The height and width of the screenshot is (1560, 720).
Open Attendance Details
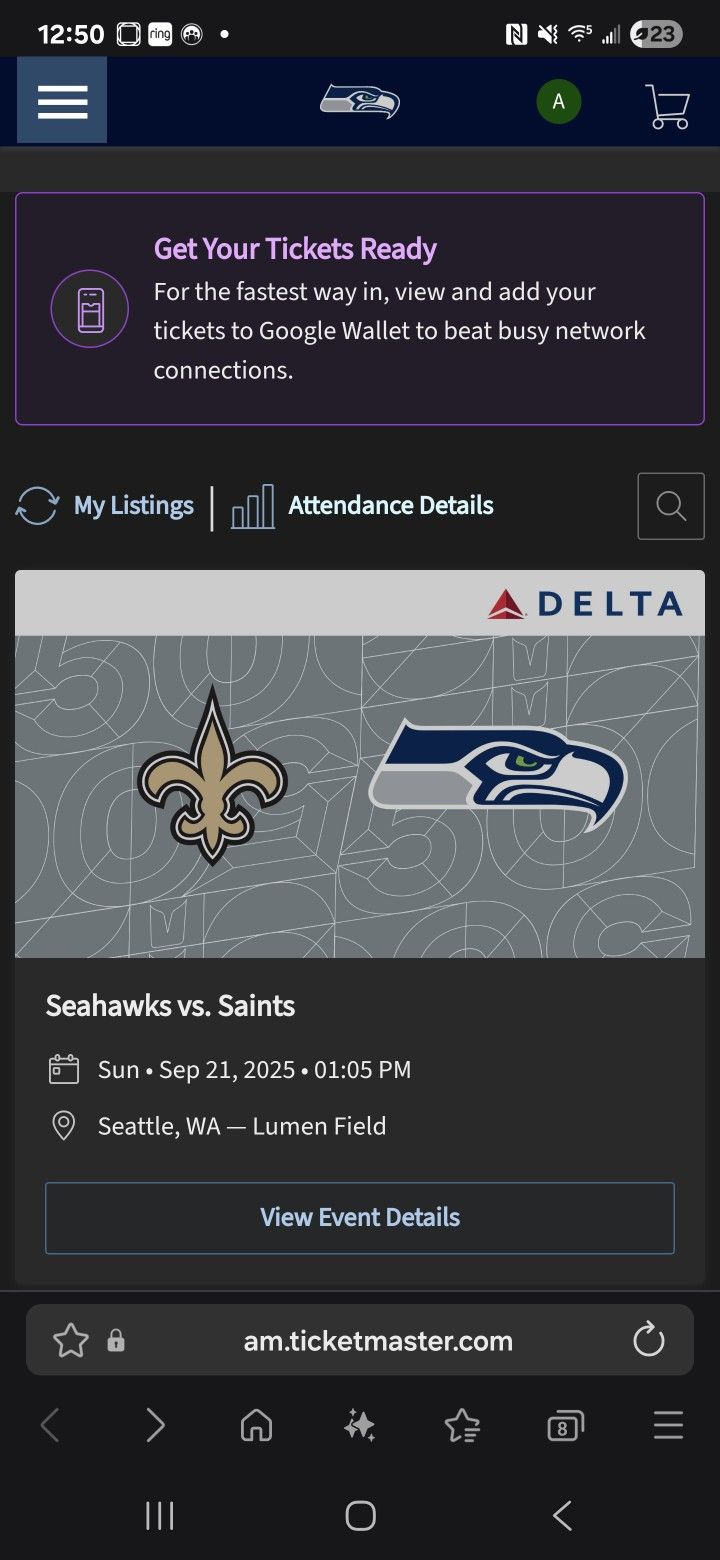tap(363, 506)
